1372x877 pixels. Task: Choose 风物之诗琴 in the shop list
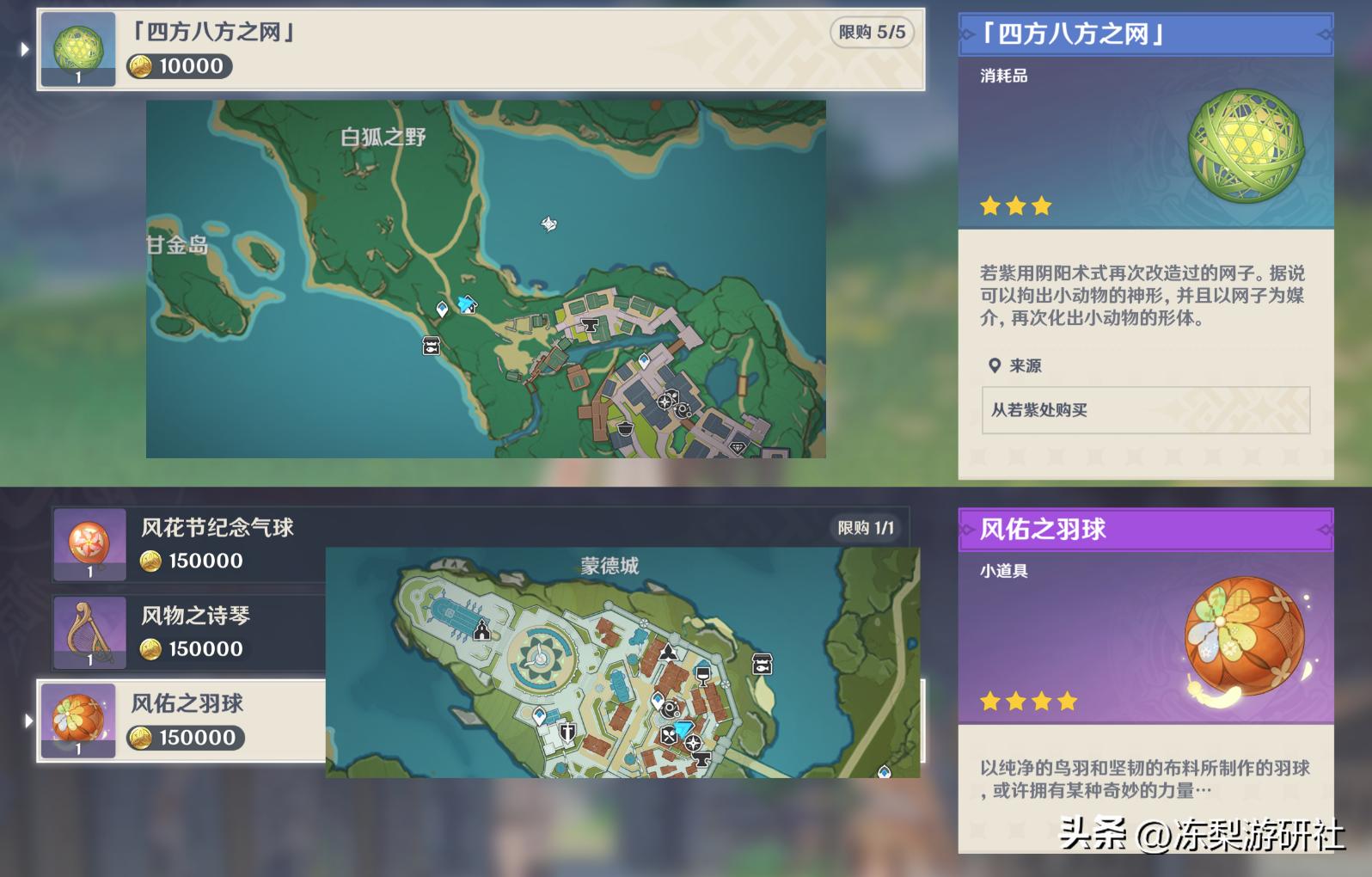click(x=194, y=632)
